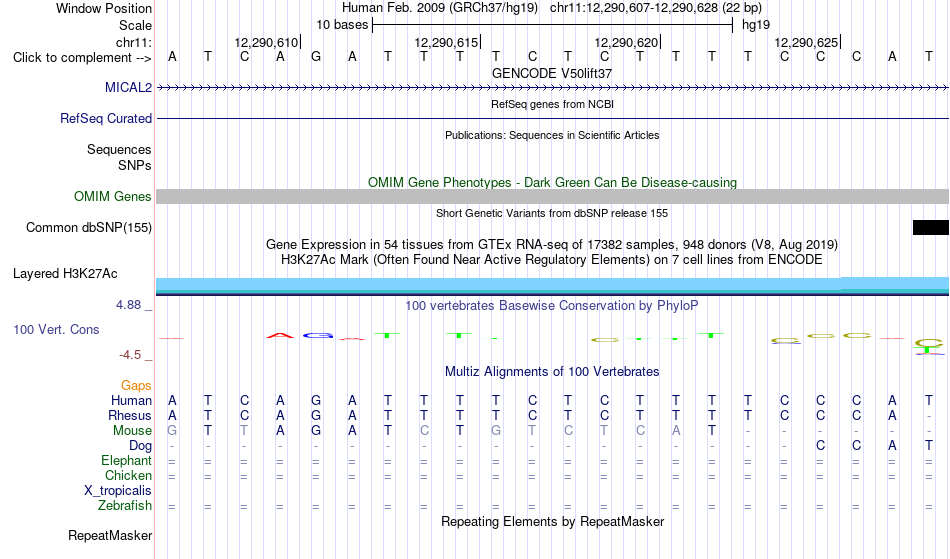Viewport: 950px width, 559px height.
Task: Click 'Multiz Alignments of 100 Vertebrates' title
Action: tap(552, 371)
